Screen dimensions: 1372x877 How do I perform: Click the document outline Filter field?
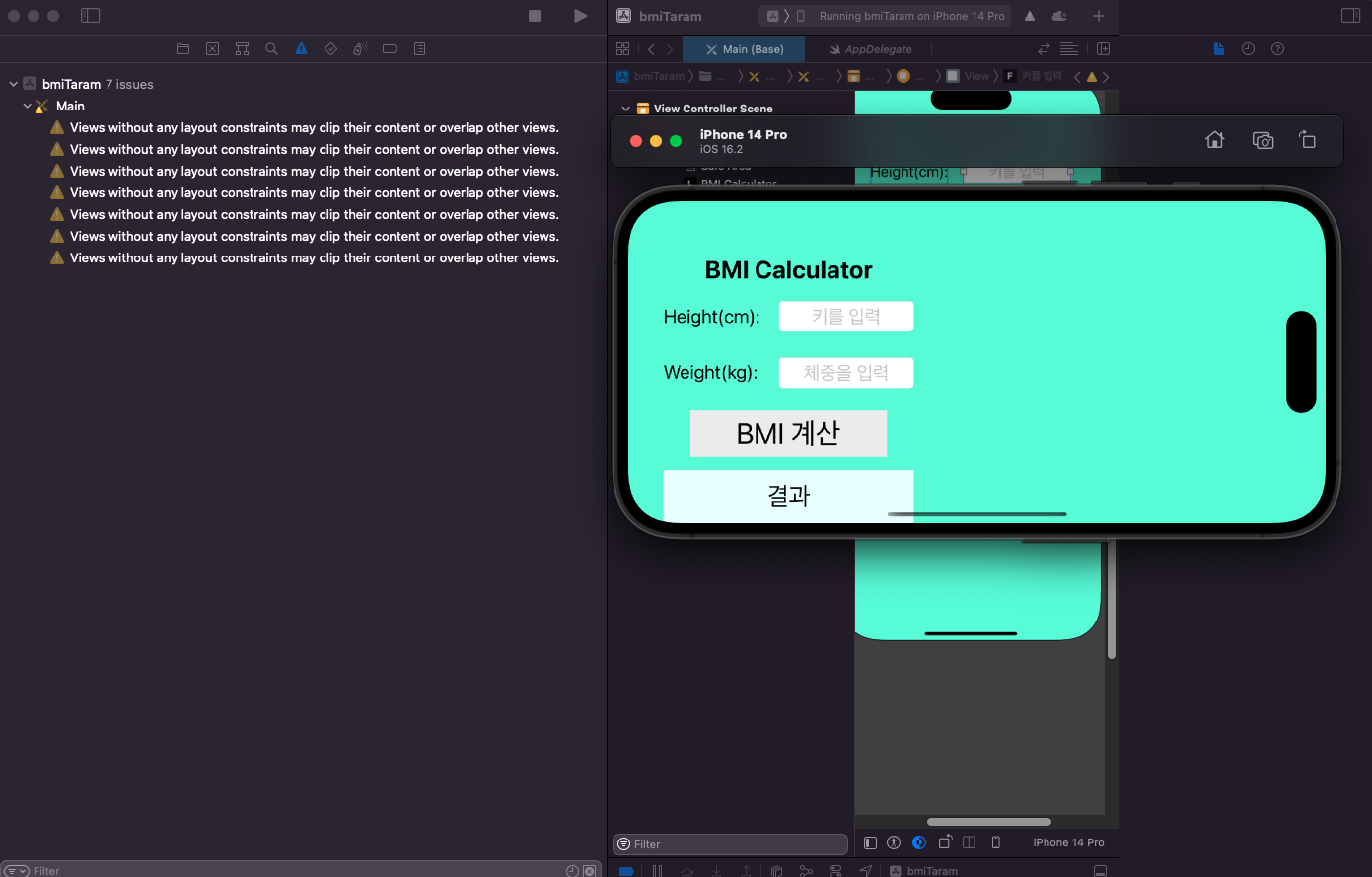pyautogui.click(x=730, y=844)
